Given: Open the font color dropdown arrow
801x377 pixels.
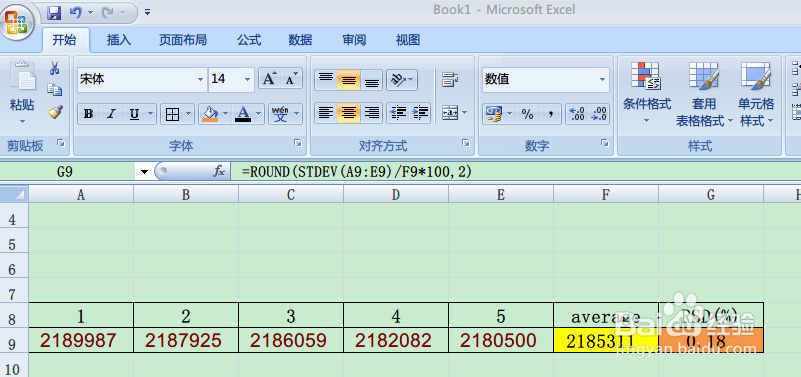Looking at the screenshot, I should pyautogui.click(x=258, y=114).
